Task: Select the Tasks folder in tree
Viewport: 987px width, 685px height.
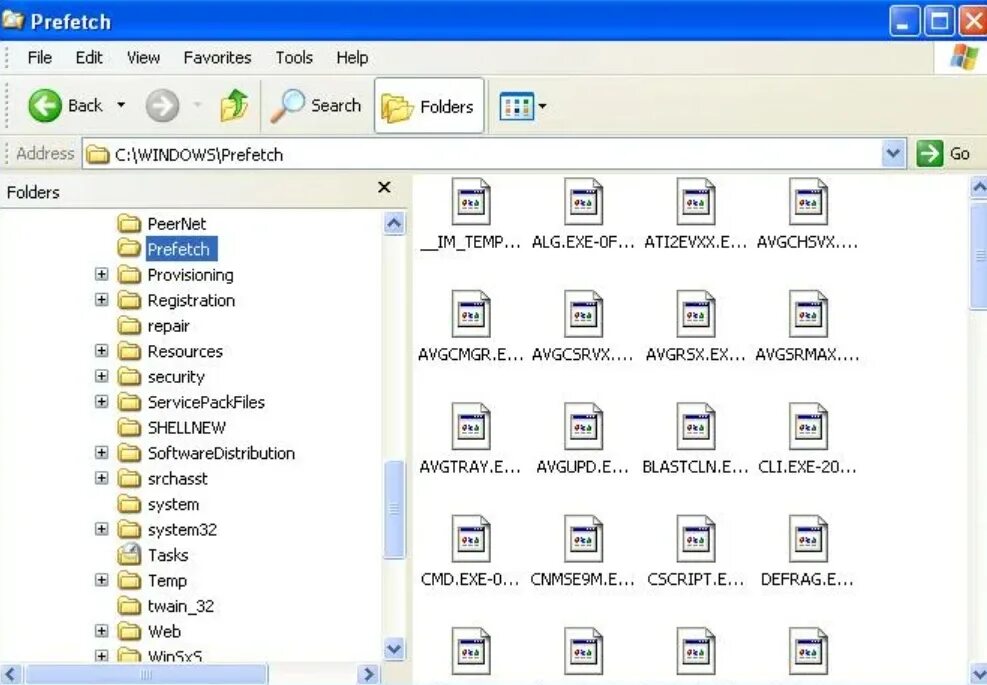Action: pyautogui.click(x=153, y=555)
